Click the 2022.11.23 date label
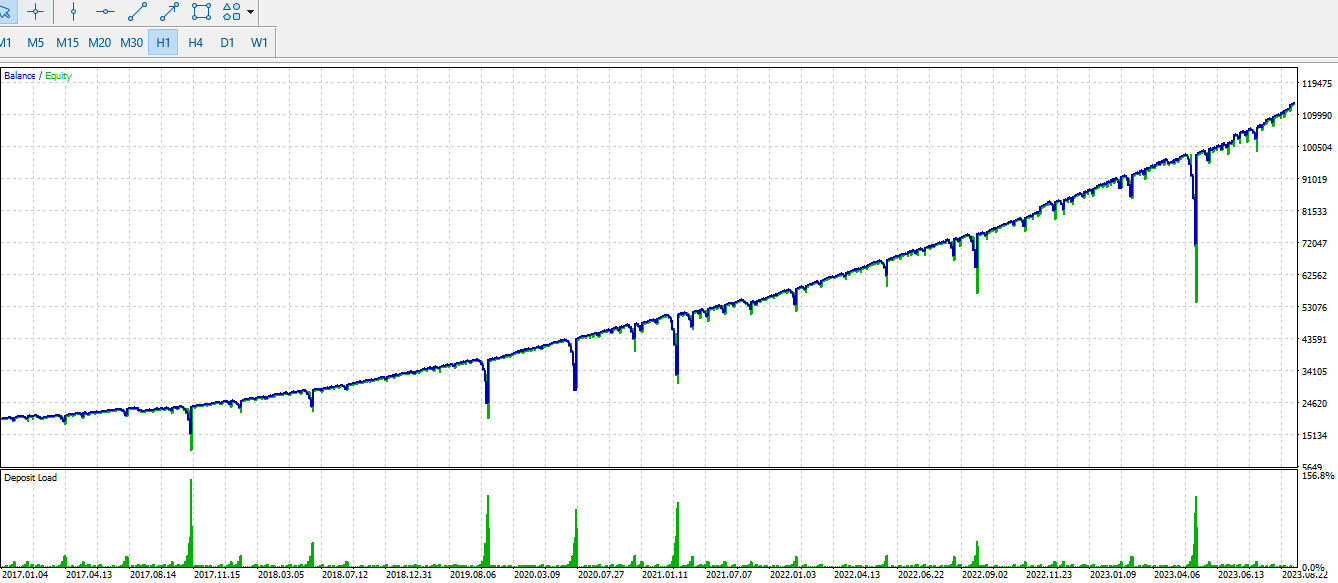Image resolution: width=1338 pixels, height=583 pixels. (1049, 575)
